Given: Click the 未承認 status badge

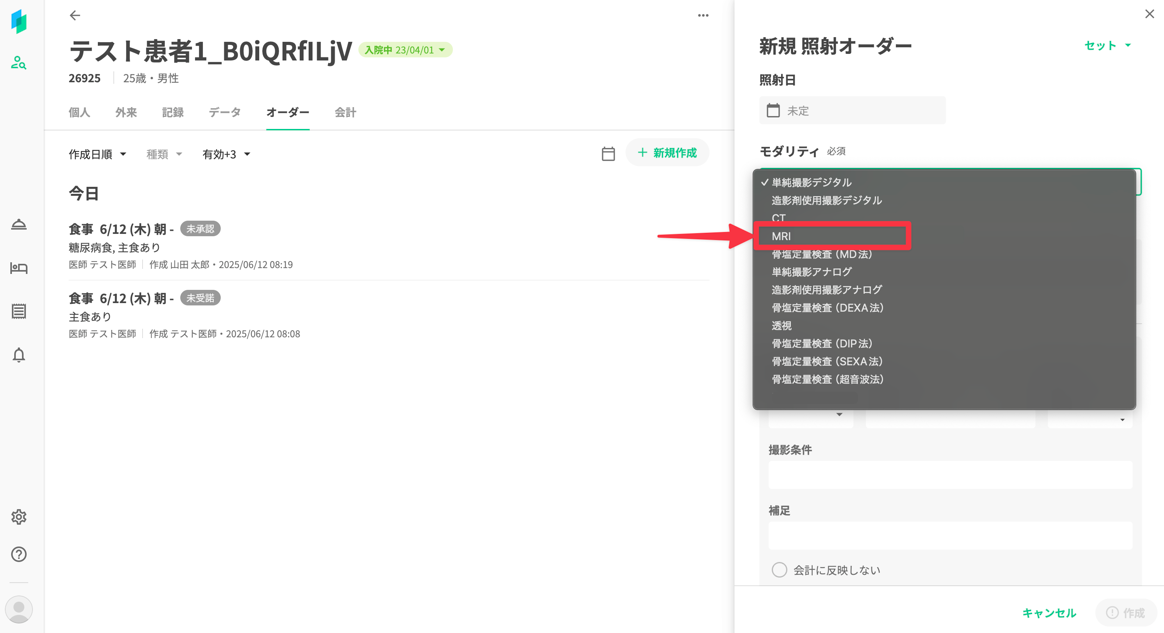Looking at the screenshot, I should 200,229.
